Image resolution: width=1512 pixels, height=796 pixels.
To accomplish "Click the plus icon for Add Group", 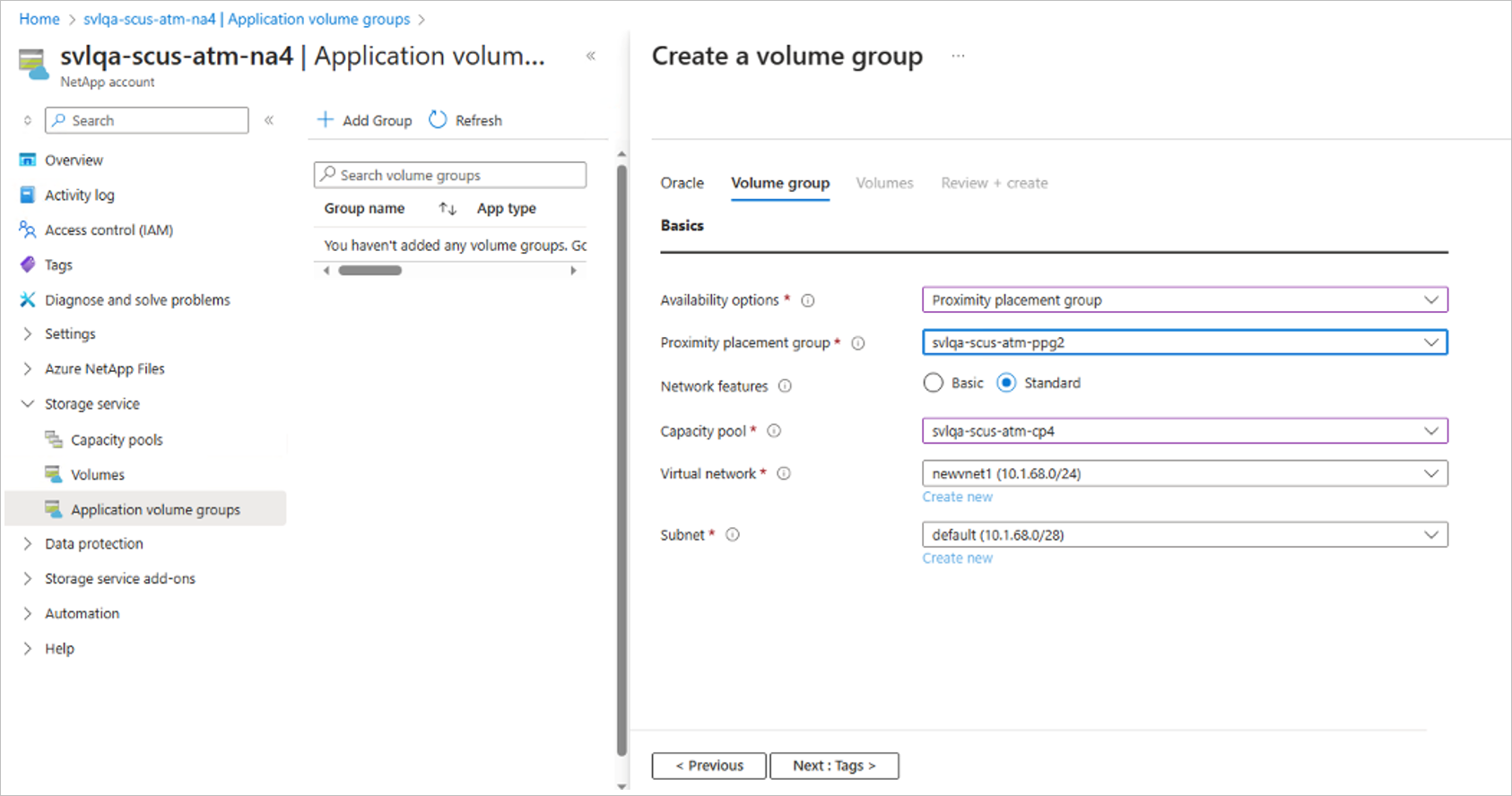I will point(326,119).
